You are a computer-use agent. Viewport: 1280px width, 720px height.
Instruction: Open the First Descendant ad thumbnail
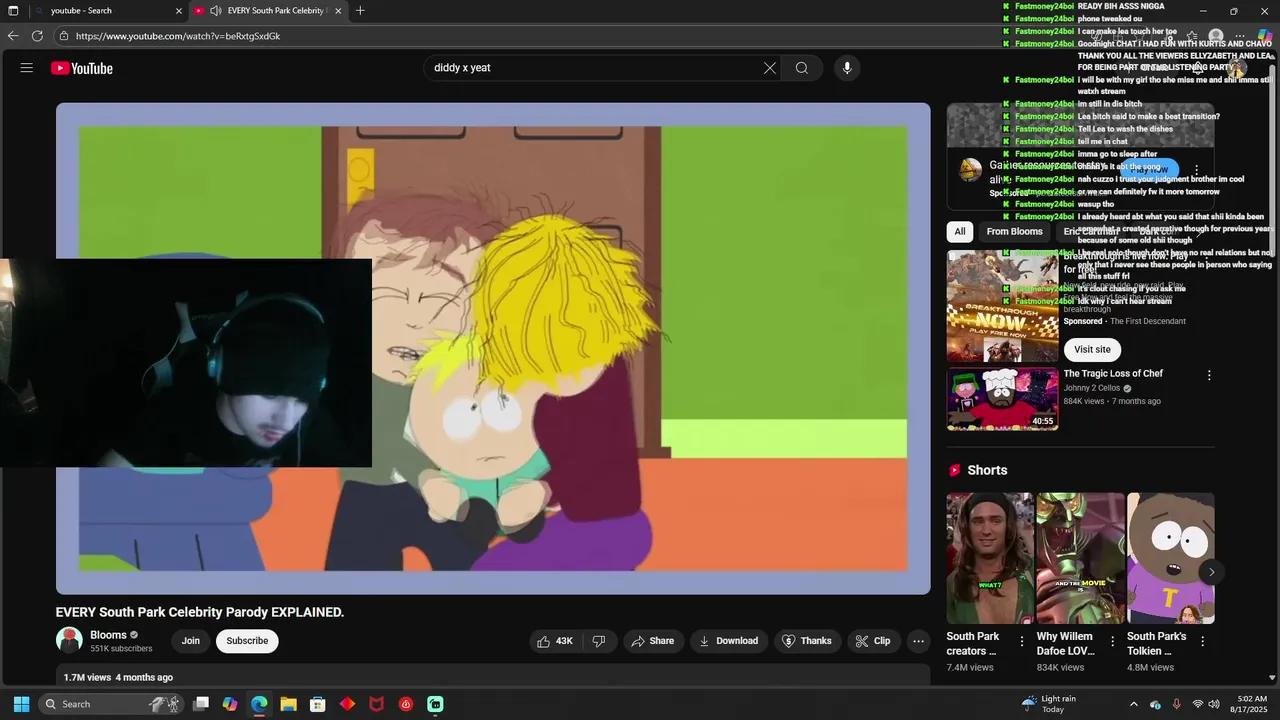click(1002, 305)
